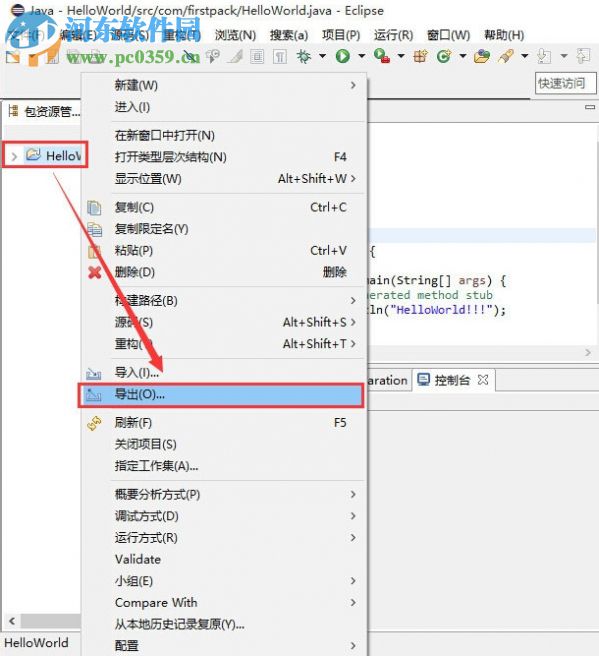Open 配置 submenu in context menu
Screen dimensions: 599x656
coord(224,646)
